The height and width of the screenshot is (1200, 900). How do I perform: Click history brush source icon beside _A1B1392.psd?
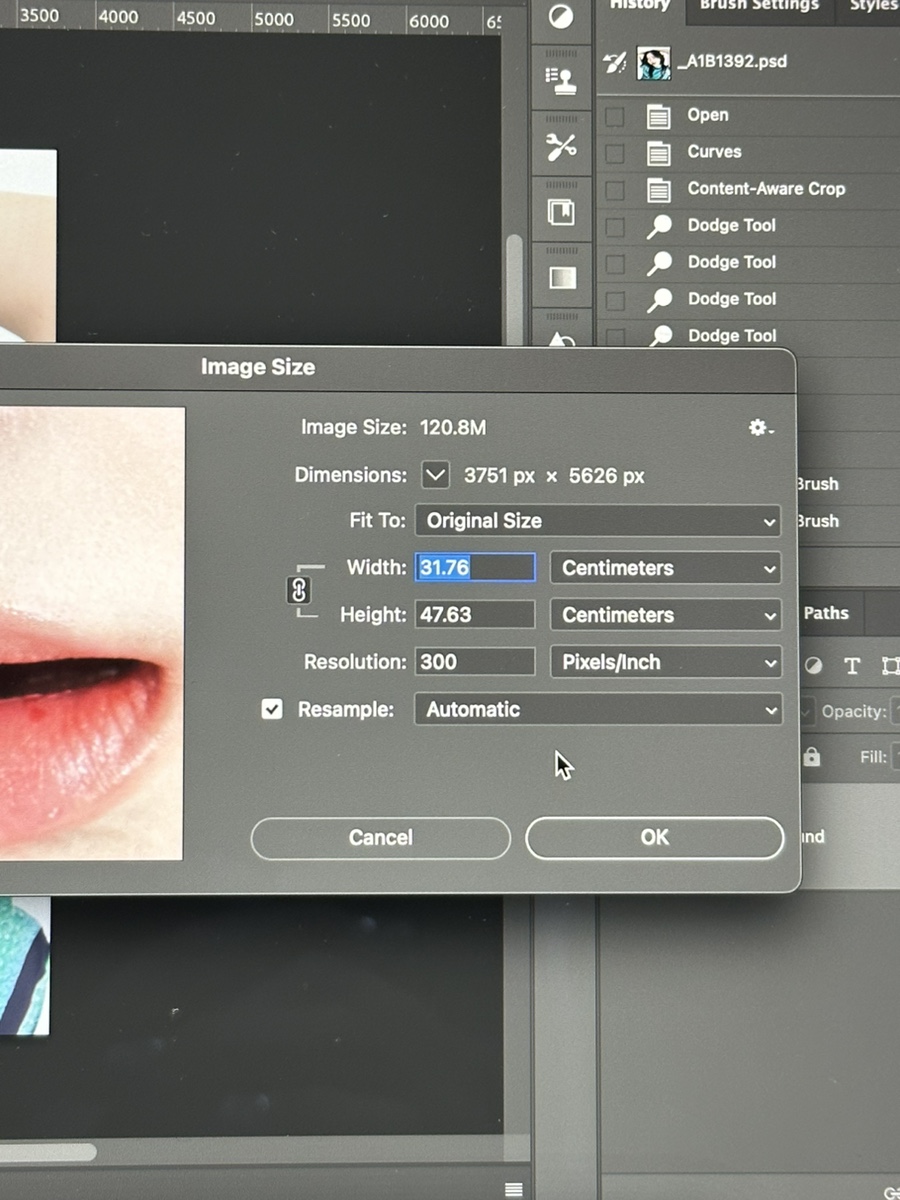(x=614, y=62)
